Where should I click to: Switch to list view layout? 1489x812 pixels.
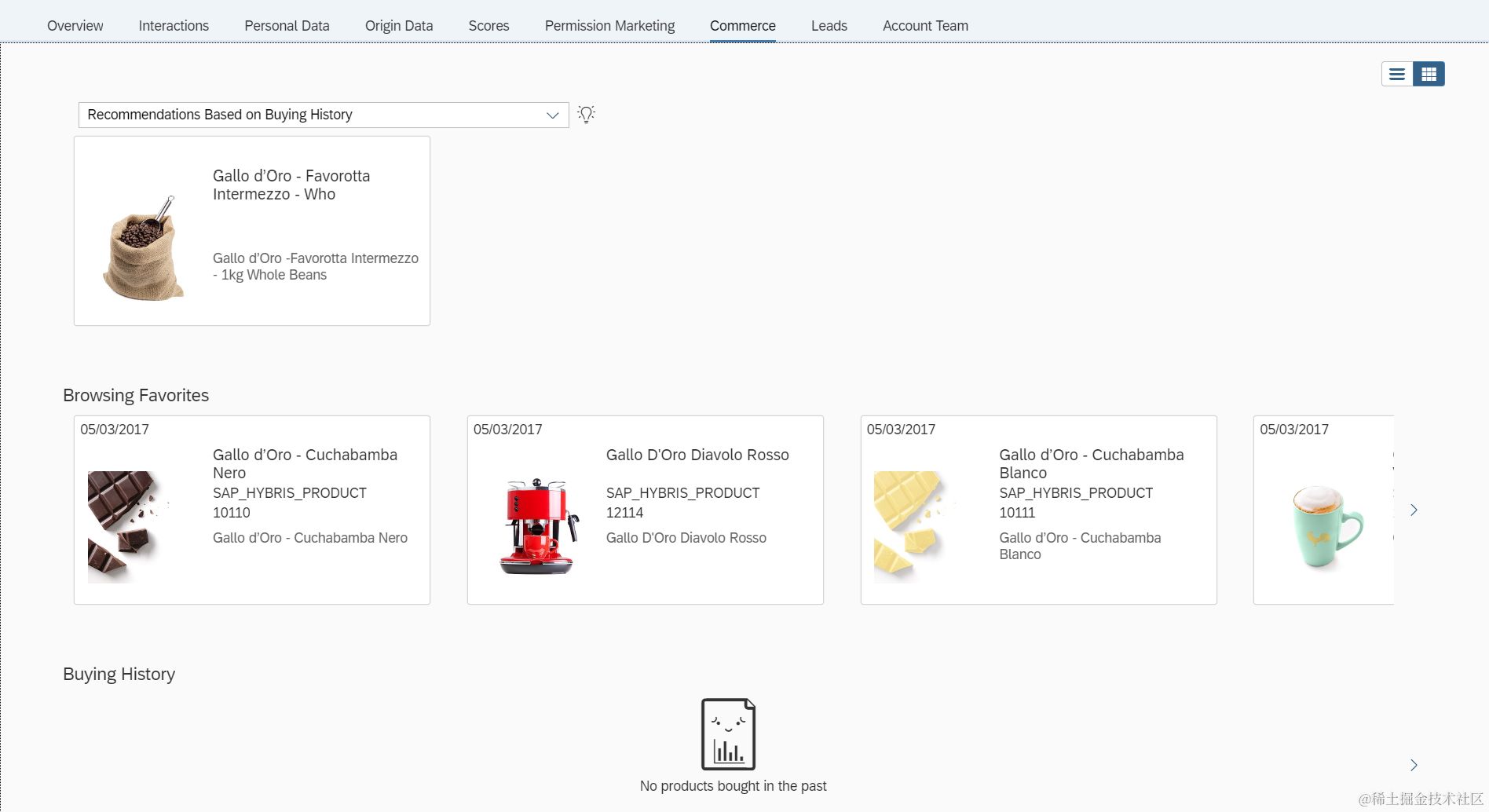pyautogui.click(x=1397, y=74)
